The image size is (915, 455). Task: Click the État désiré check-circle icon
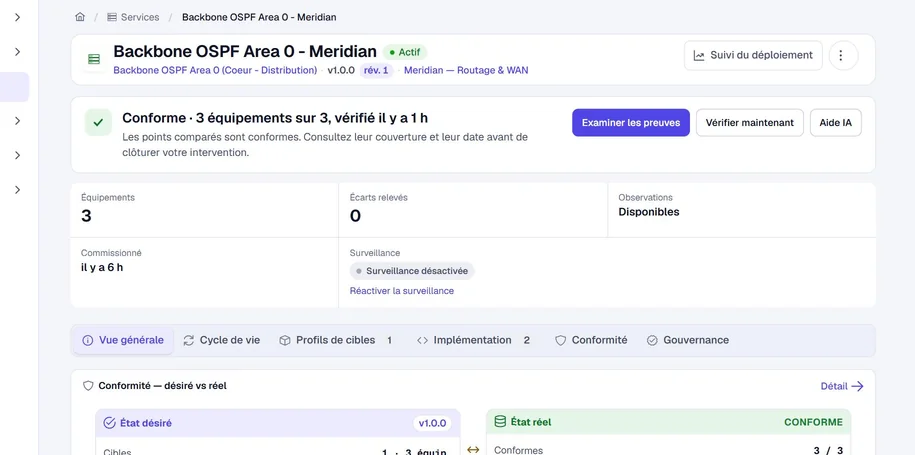coord(109,423)
